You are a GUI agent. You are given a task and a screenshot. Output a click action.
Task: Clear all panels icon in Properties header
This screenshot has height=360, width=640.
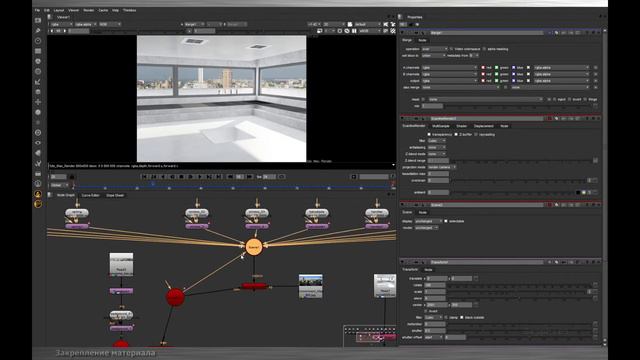pyautogui.click(x=417, y=24)
